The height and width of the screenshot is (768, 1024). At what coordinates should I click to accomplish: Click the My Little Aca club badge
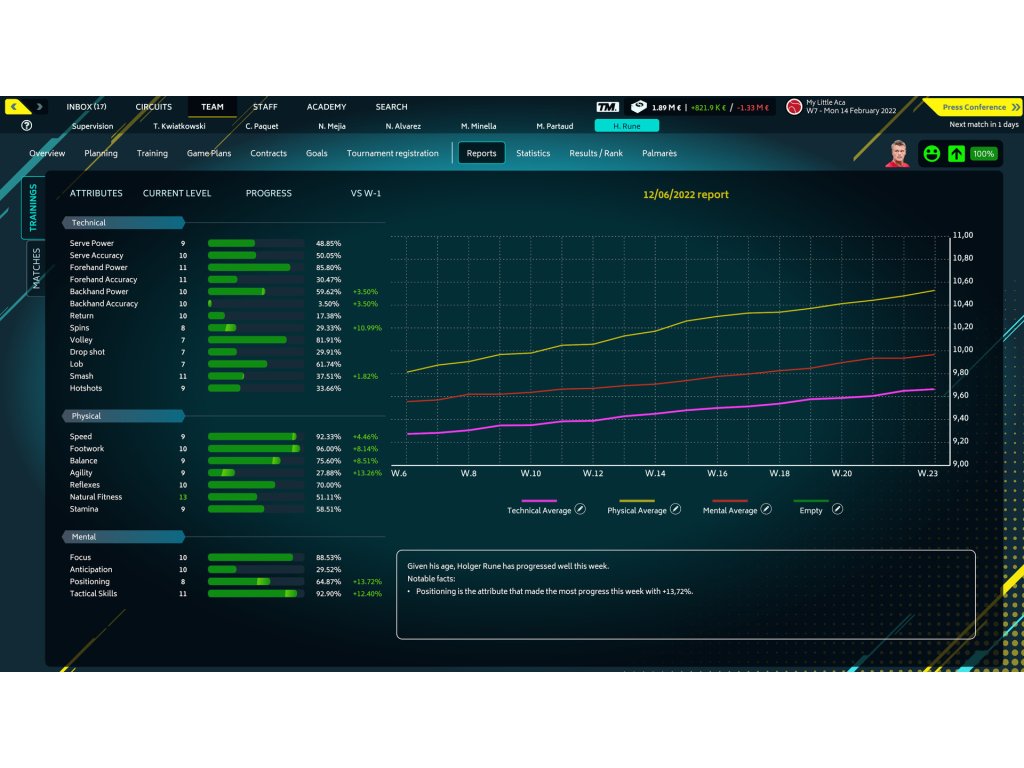point(793,107)
